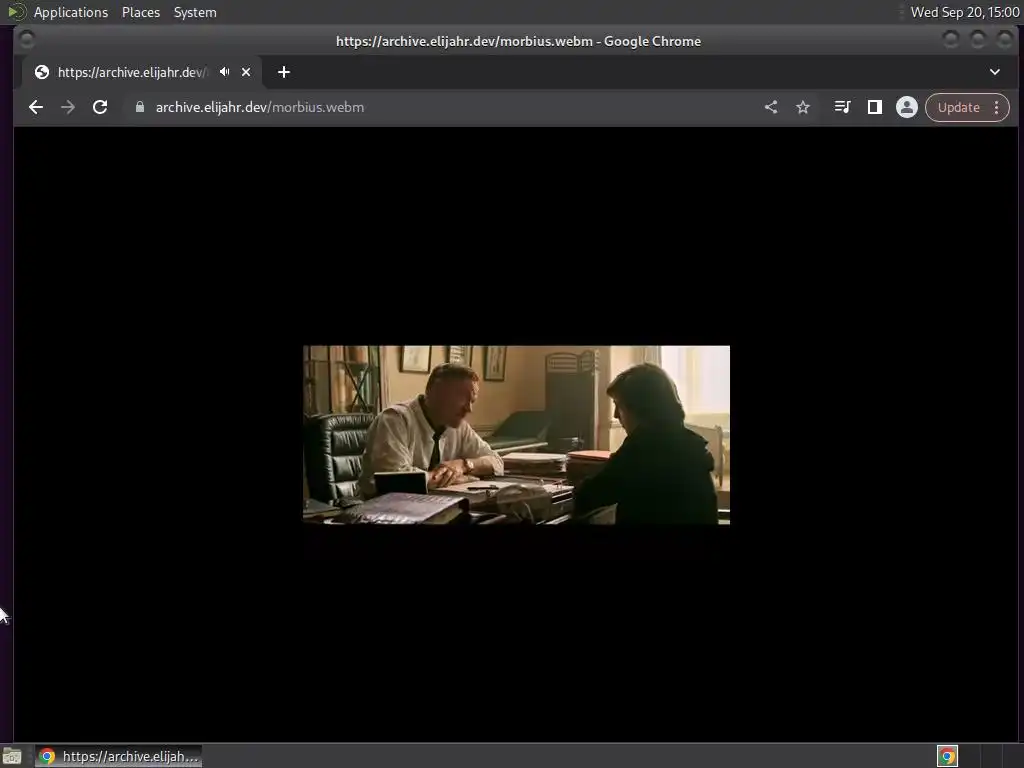
Task: Click the clock showing Wed Sep 20
Action: [x=965, y=12]
